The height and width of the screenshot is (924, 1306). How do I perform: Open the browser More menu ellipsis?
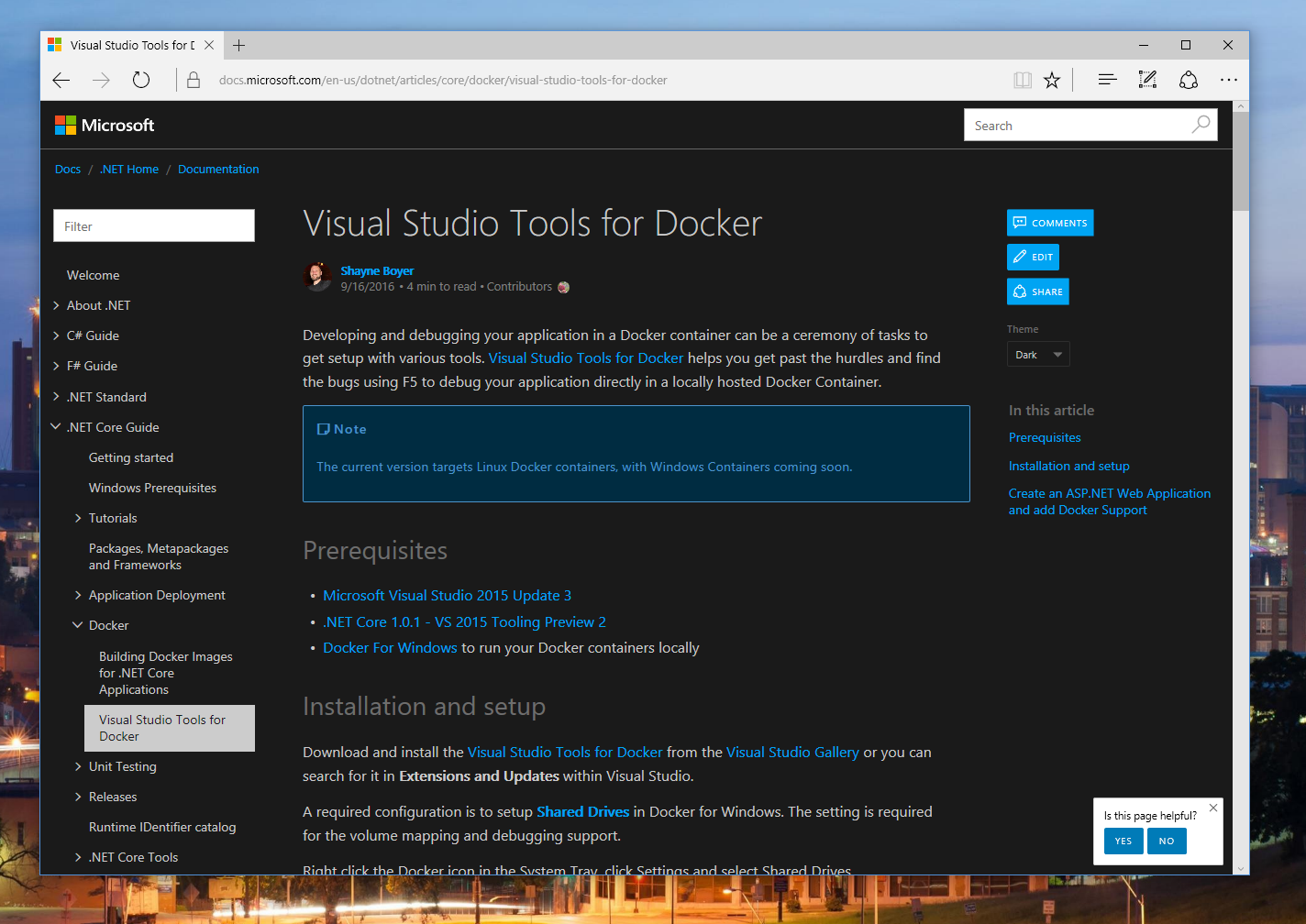(1229, 81)
